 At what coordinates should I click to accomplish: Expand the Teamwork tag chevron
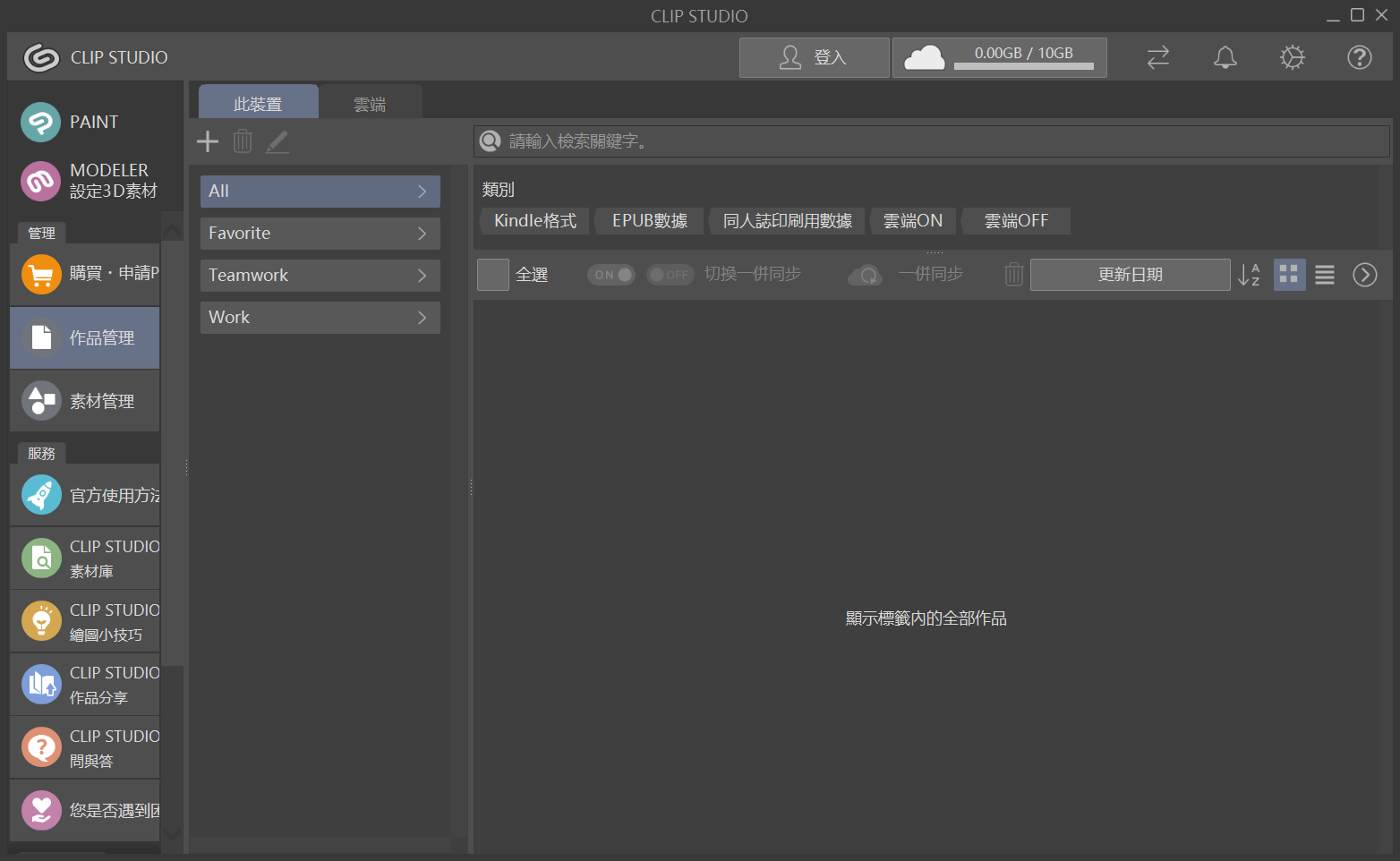pos(423,276)
